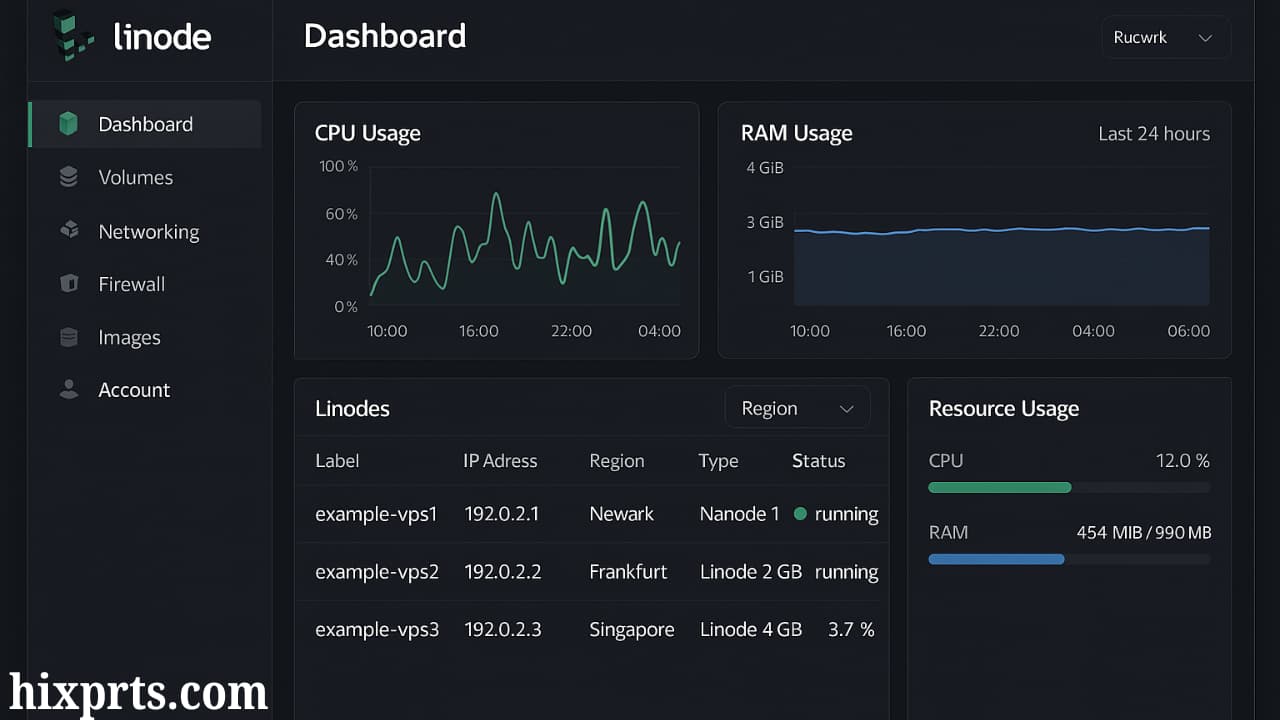The height and width of the screenshot is (720, 1280).
Task: Click the green running status dot for example-vps1
Action: 800,514
